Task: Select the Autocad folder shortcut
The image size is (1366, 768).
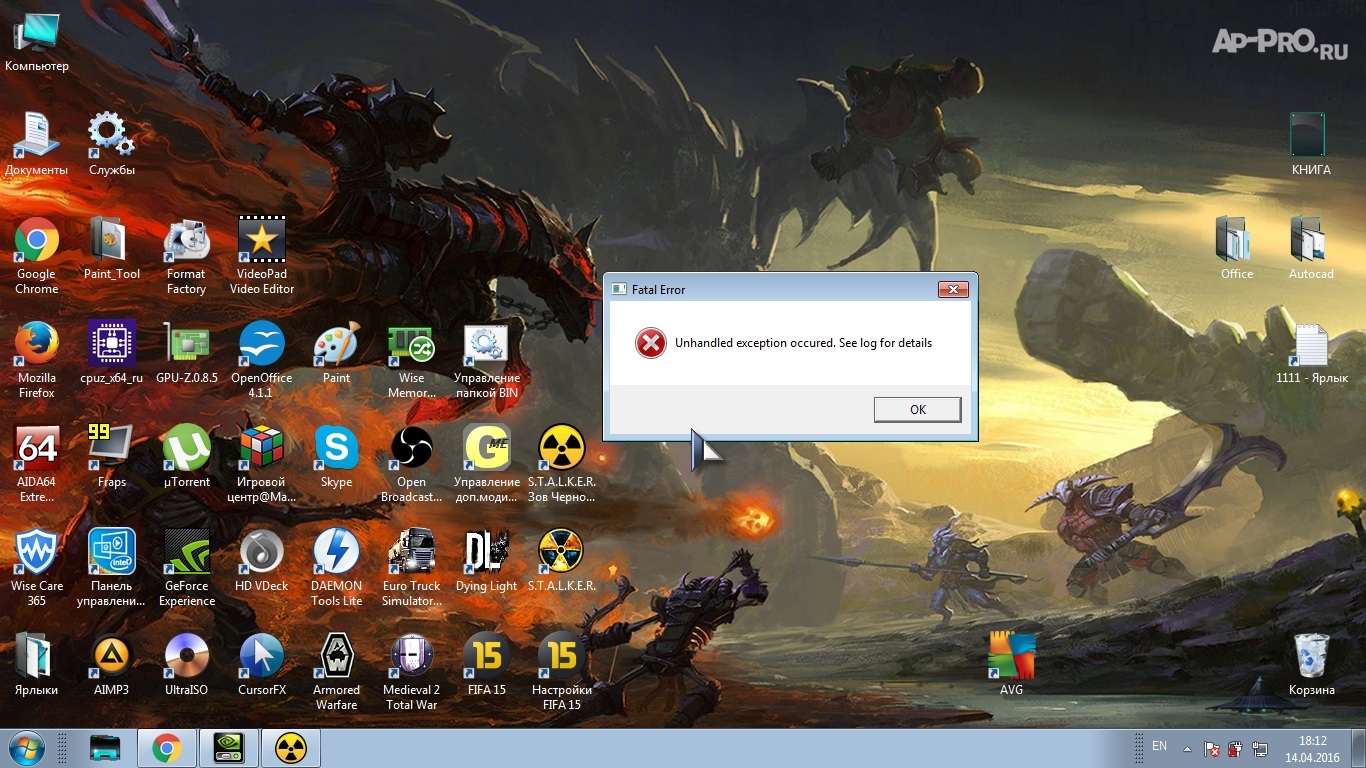Action: 1311,250
